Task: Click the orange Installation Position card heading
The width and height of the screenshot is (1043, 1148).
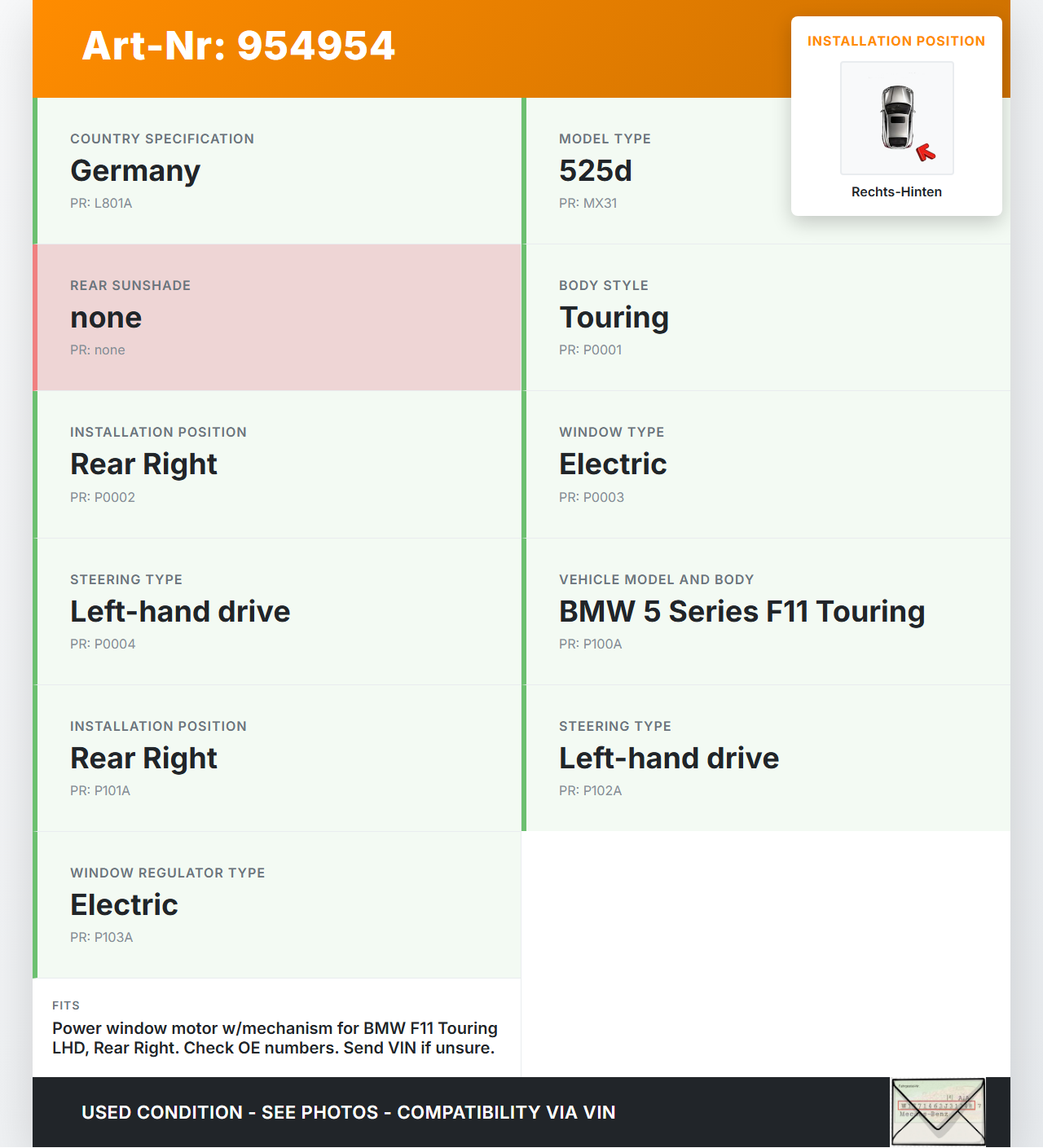Action: tap(896, 41)
